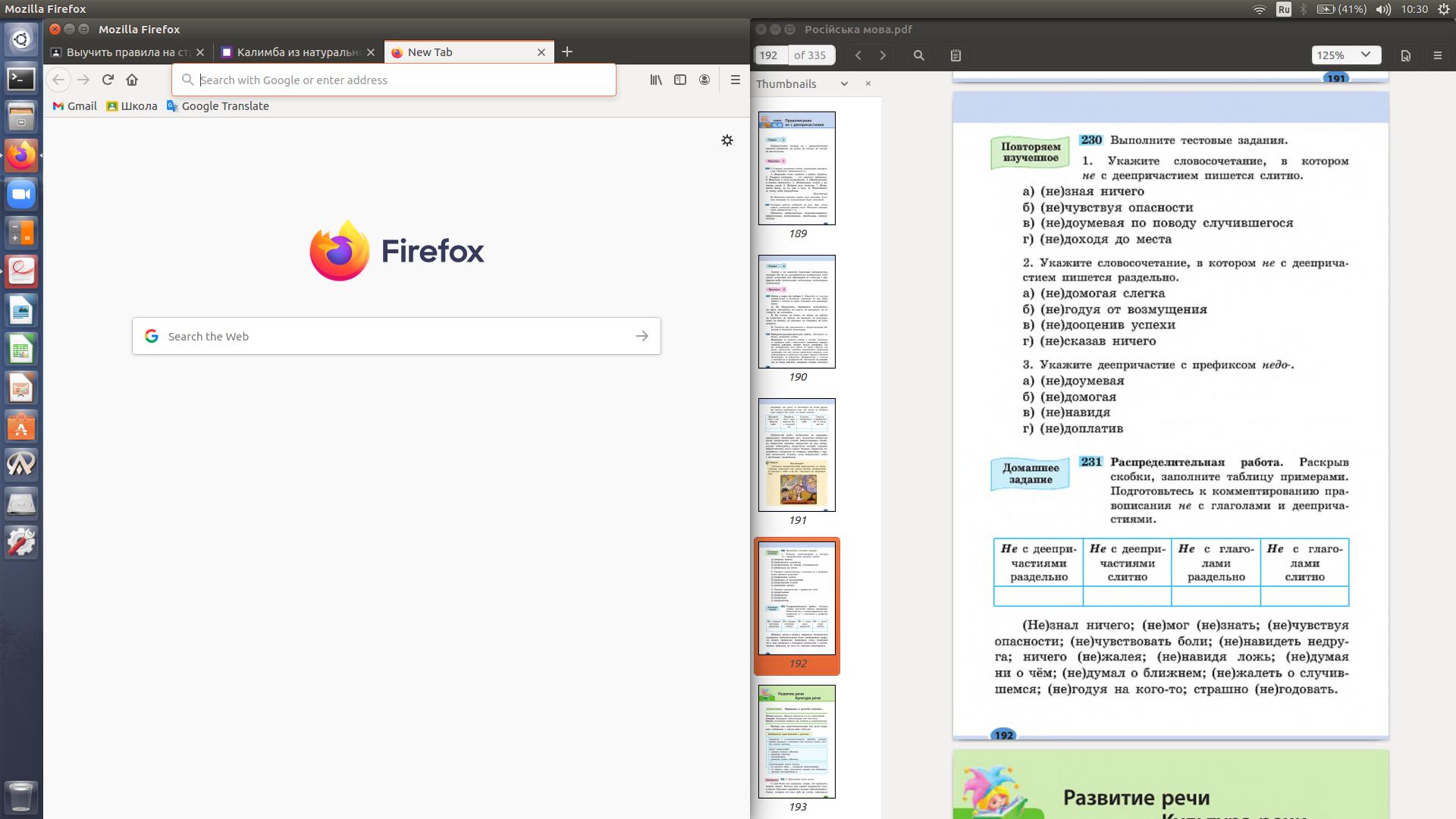
Task: Open search in the PDF viewer
Action: [x=919, y=55]
